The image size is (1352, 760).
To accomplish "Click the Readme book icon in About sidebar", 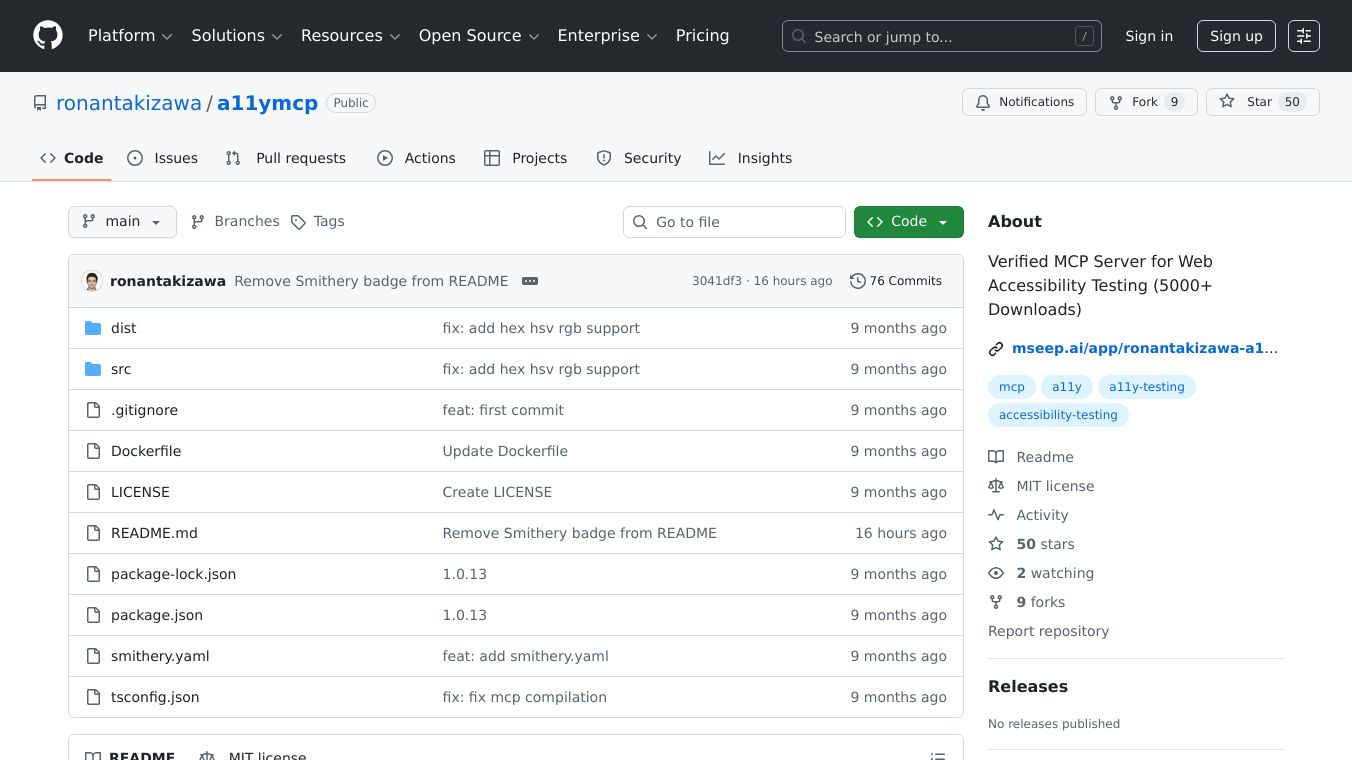I will coord(996,457).
